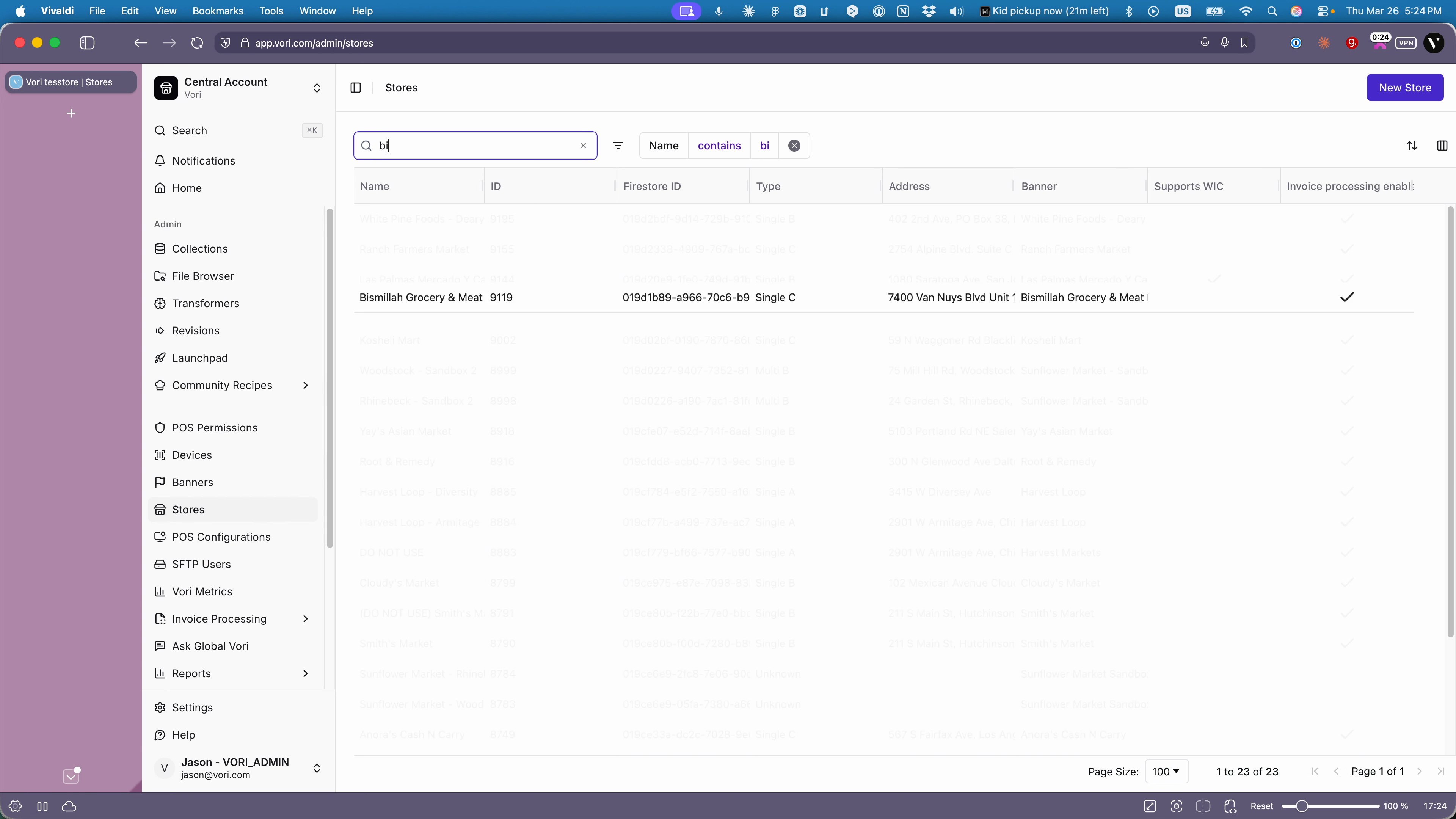
Task: Open the Devices admin page
Action: (191, 455)
